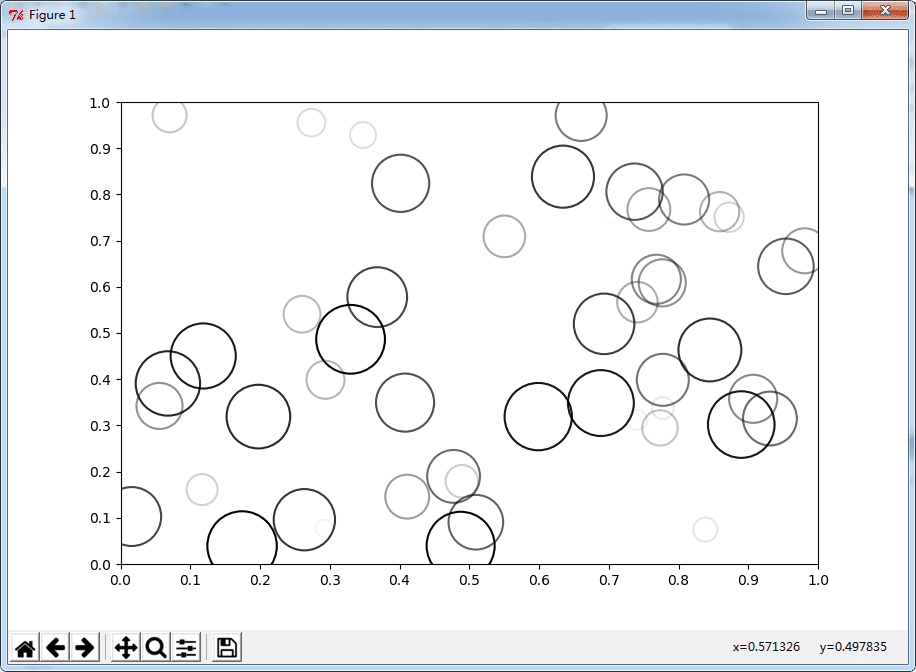The width and height of the screenshot is (916, 672).
Task: Click the y-axis tick label 0.9
Action: pos(100,148)
